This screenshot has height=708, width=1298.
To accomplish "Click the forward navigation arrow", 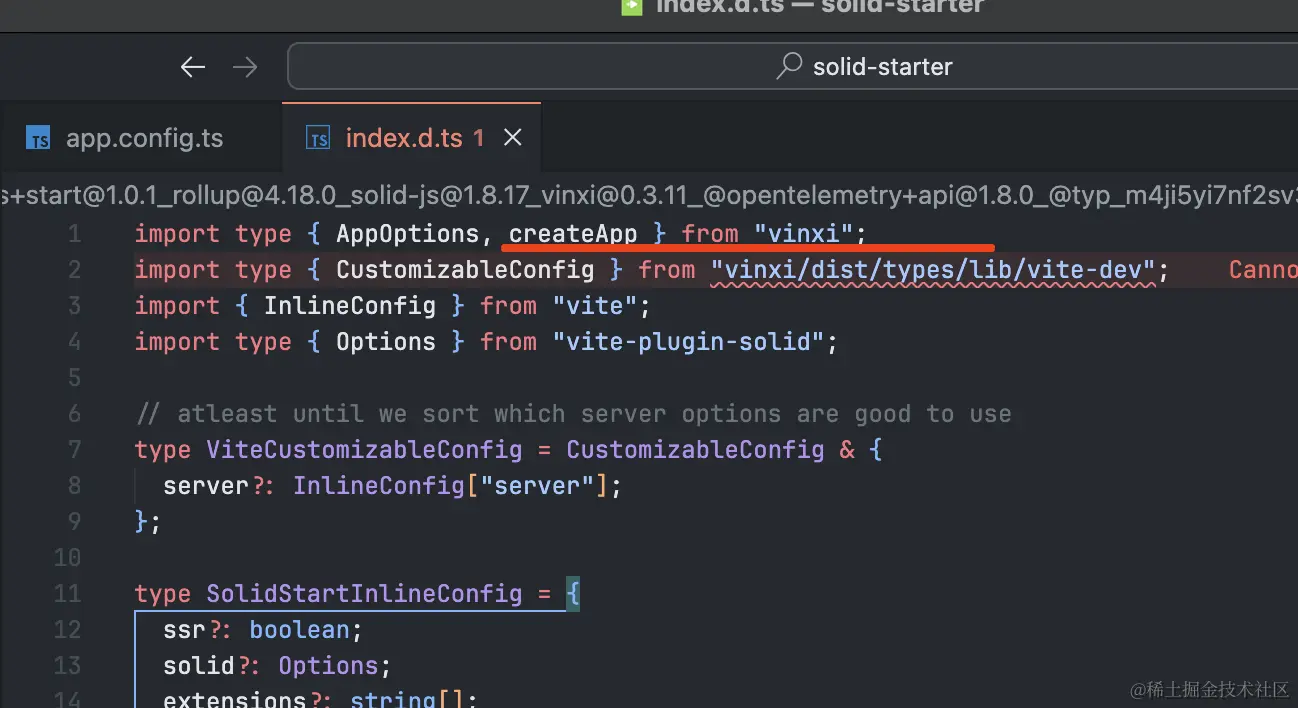I will 245,67.
